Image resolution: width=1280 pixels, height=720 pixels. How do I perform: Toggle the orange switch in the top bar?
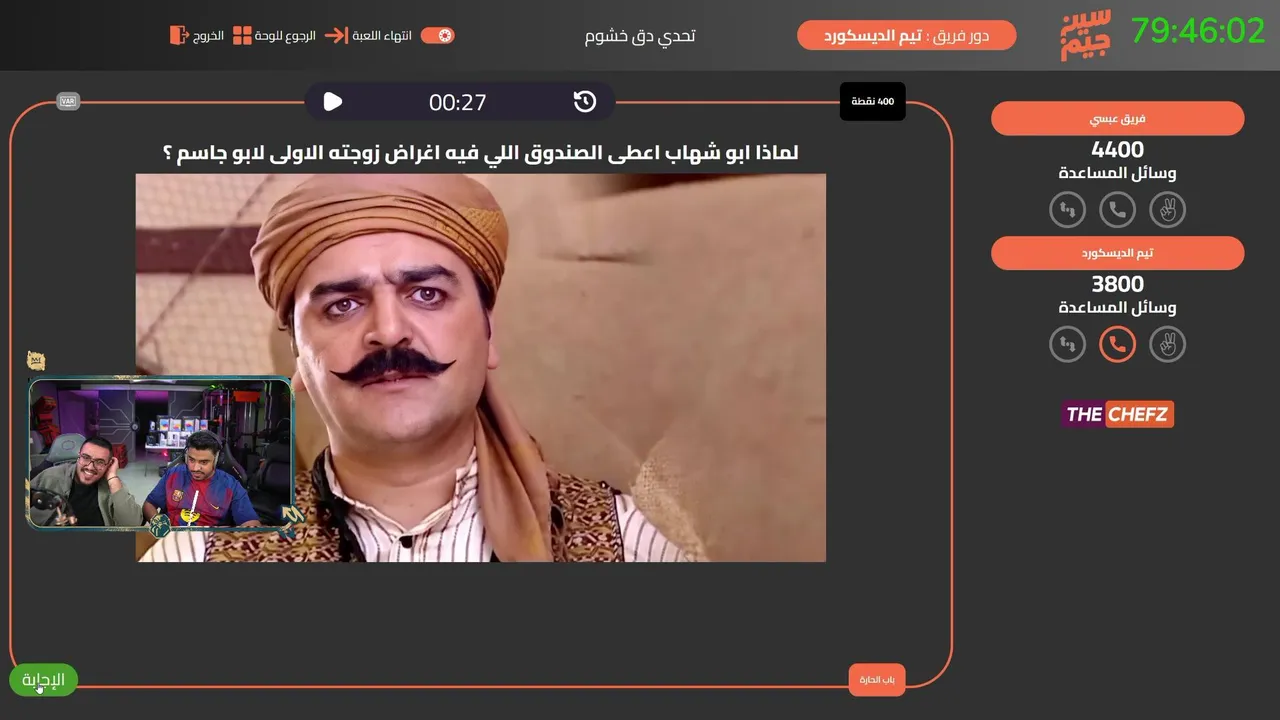(438, 35)
